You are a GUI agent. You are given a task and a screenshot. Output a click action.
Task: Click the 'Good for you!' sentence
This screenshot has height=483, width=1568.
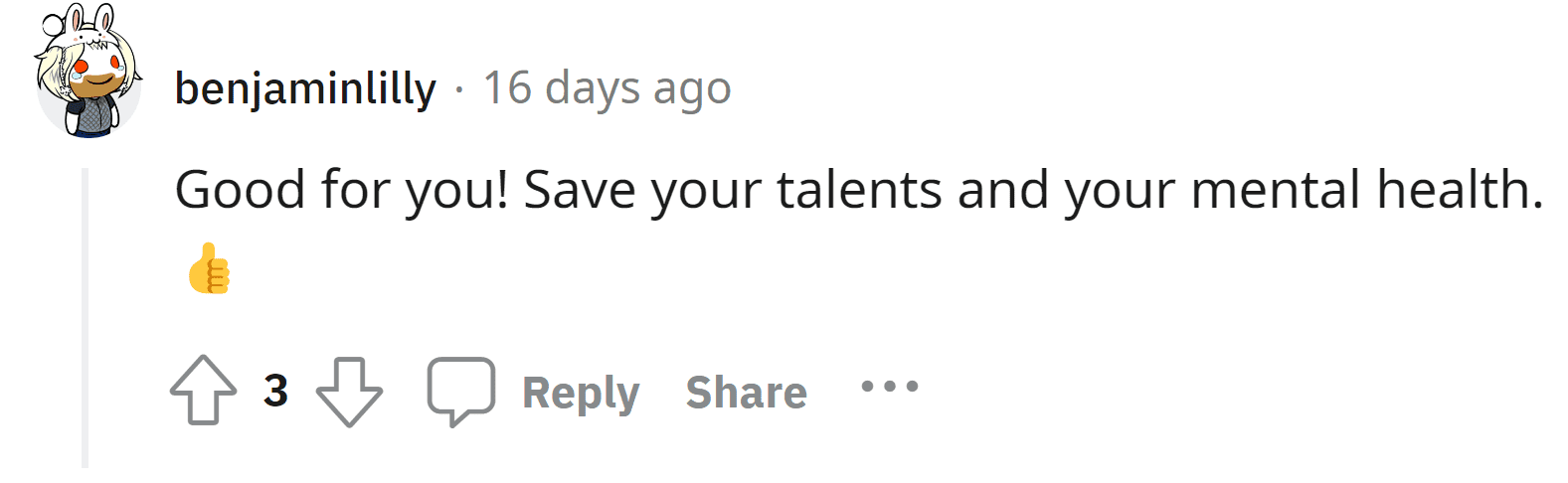[x=341, y=190]
